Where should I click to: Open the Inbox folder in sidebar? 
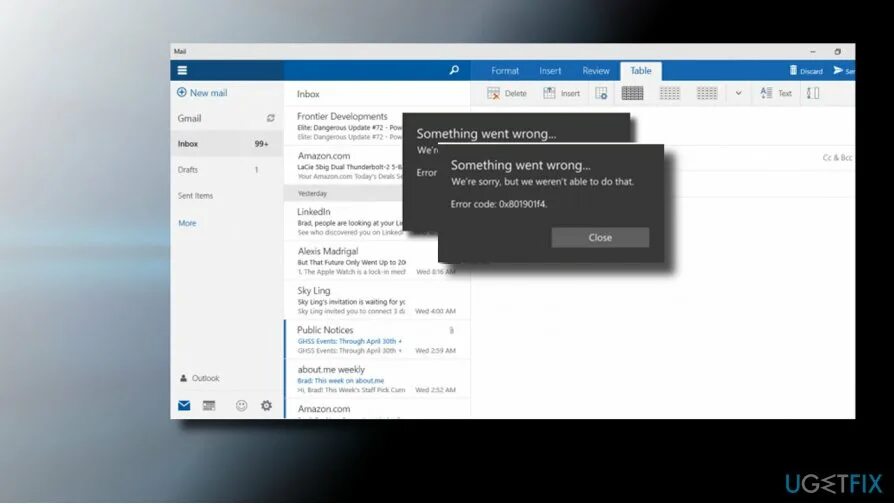(x=226, y=144)
